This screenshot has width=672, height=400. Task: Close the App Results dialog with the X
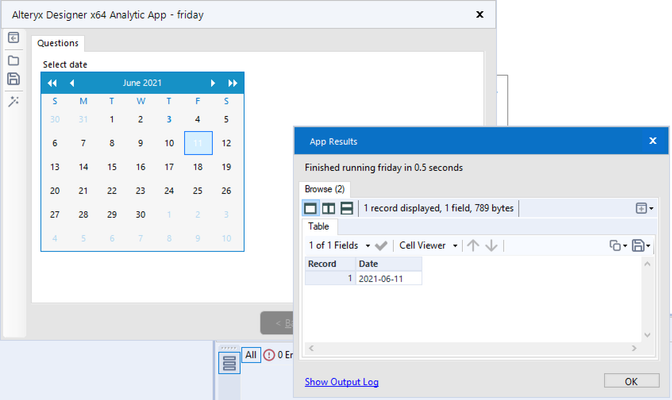[653, 141]
